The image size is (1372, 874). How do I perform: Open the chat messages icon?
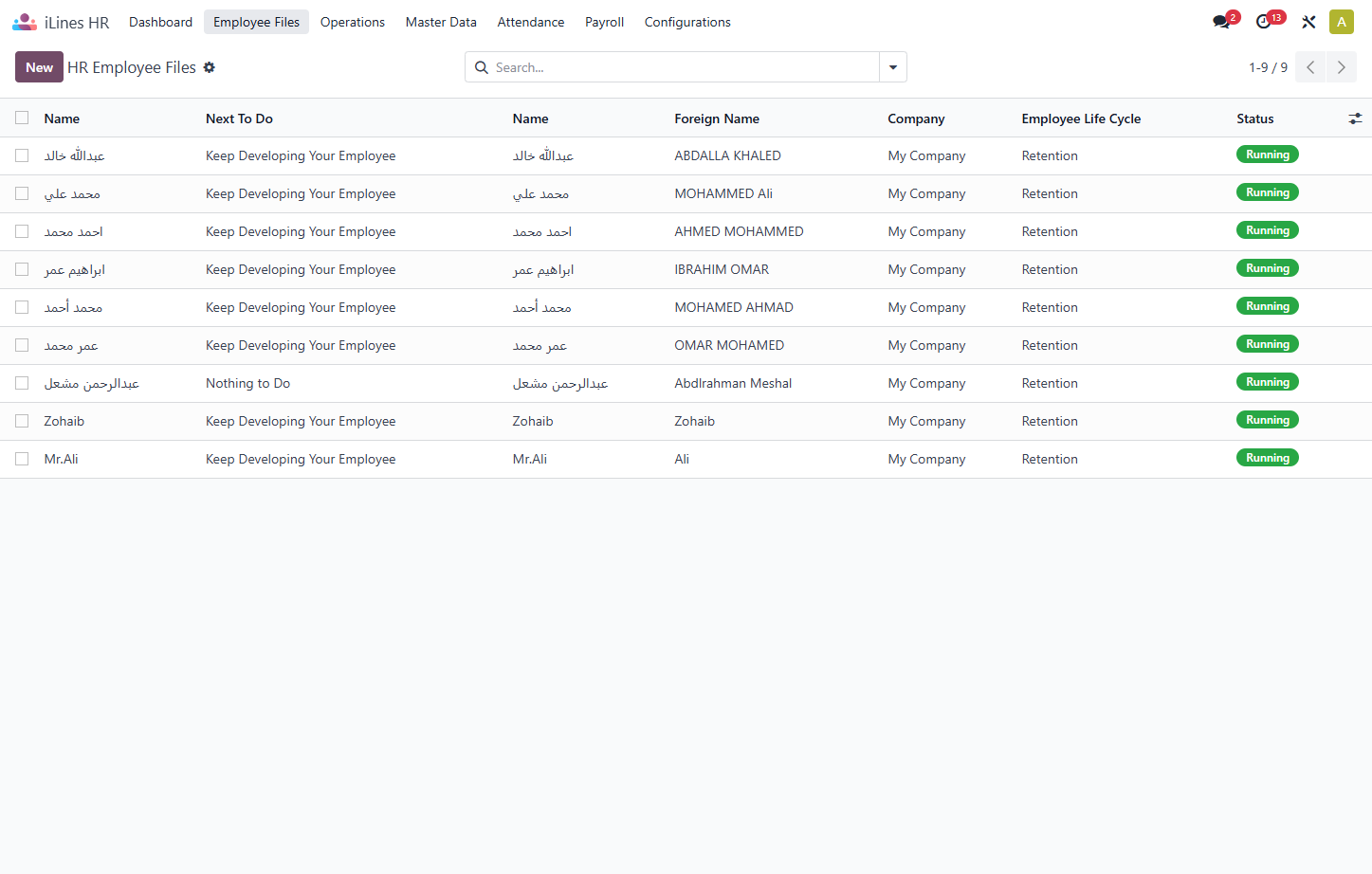[1221, 22]
